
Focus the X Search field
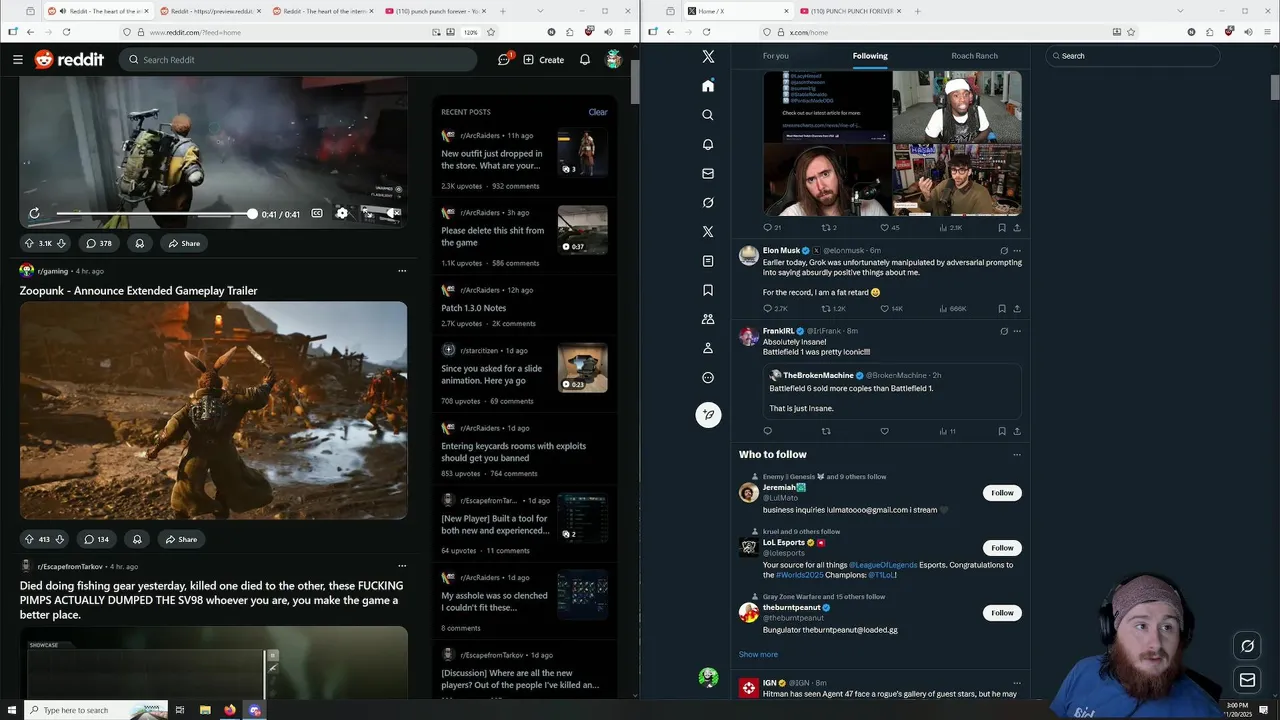(1132, 56)
